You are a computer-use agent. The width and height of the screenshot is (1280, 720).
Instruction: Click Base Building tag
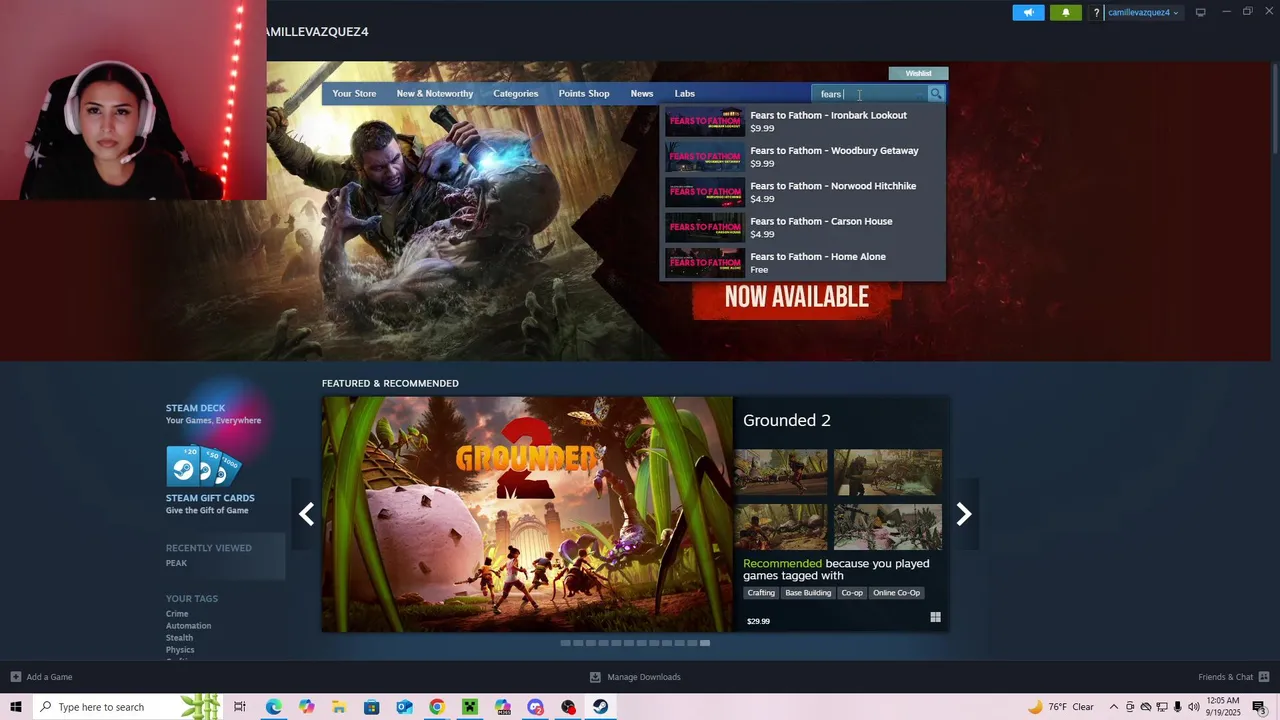coord(808,593)
